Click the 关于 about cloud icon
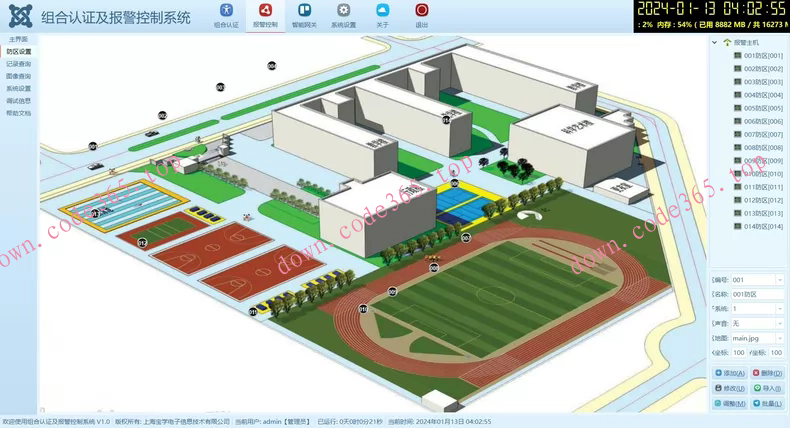 [x=382, y=16]
